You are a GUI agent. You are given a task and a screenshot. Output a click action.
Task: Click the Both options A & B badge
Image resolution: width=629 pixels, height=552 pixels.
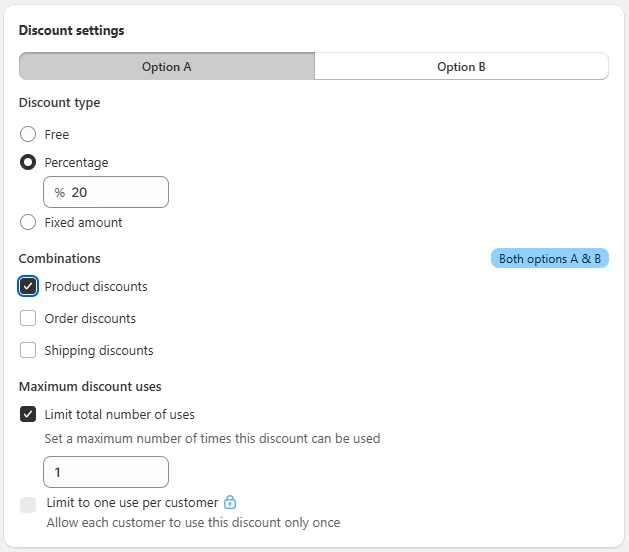550,258
